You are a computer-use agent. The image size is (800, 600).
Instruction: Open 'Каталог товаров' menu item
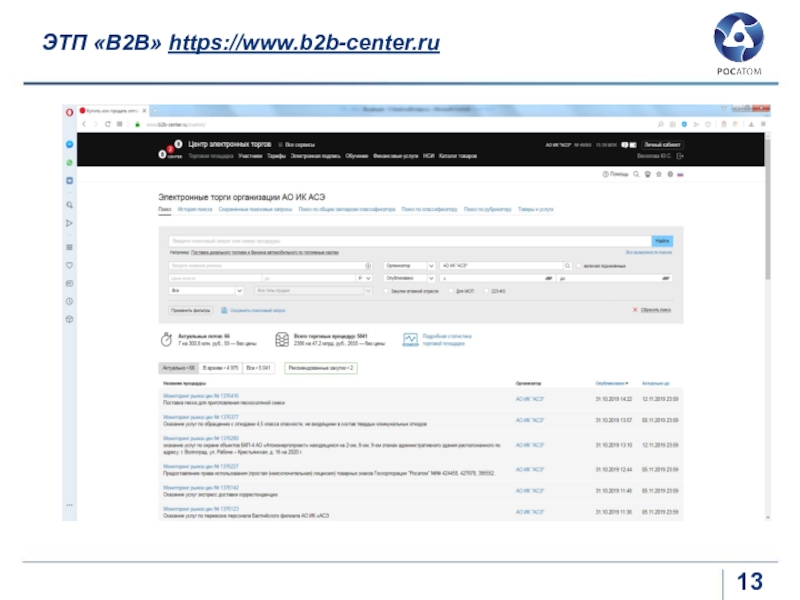coord(458,156)
